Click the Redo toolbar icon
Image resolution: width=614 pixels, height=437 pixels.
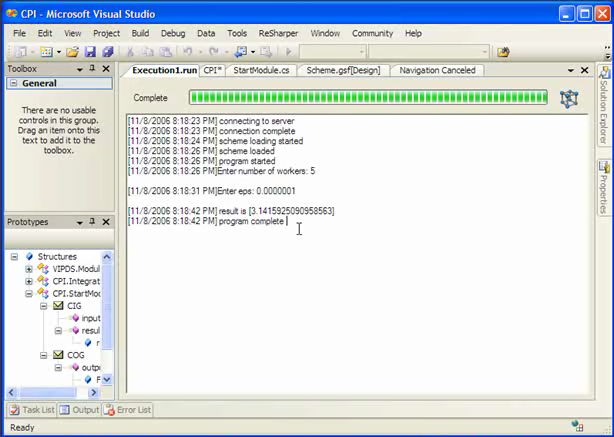pyautogui.click(x=213, y=52)
